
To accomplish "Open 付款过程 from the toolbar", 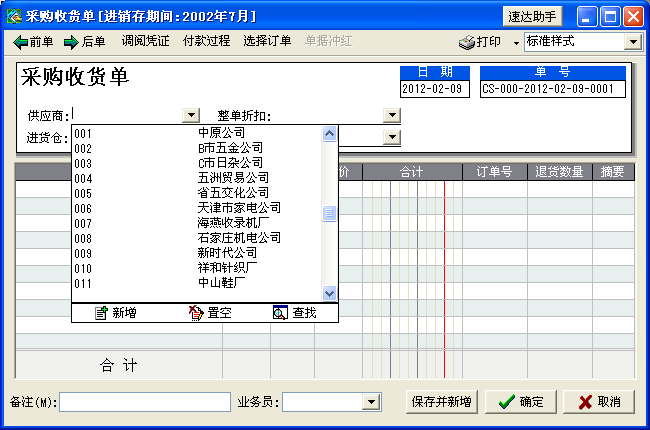I will pyautogui.click(x=206, y=41).
